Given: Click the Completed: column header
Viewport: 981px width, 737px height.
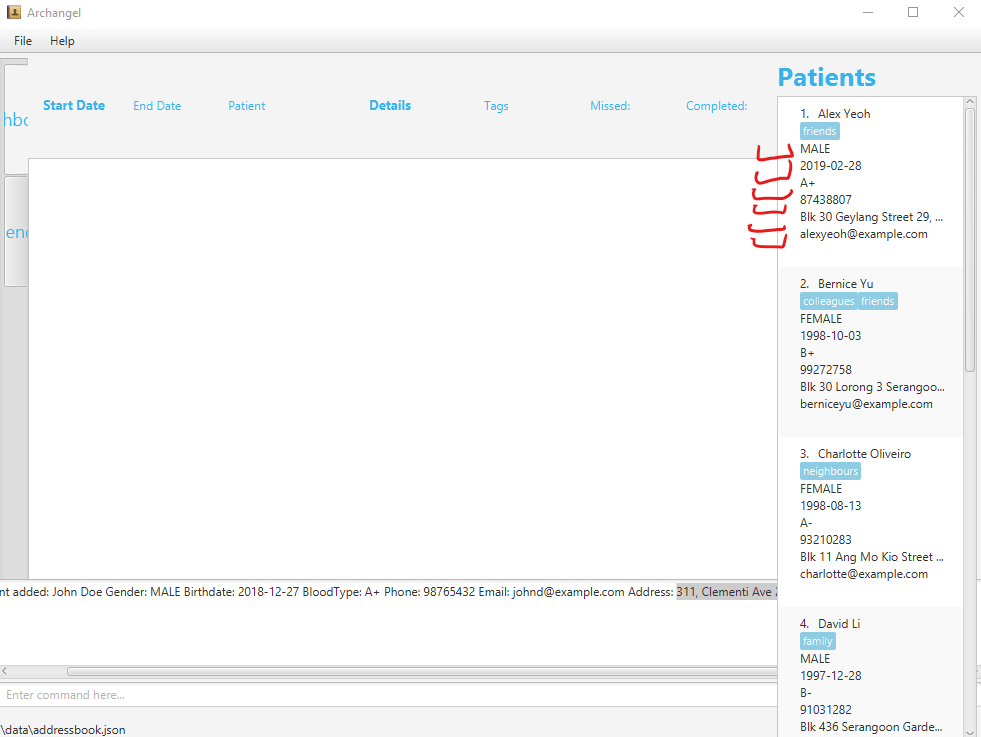Looking at the screenshot, I should [716, 106].
